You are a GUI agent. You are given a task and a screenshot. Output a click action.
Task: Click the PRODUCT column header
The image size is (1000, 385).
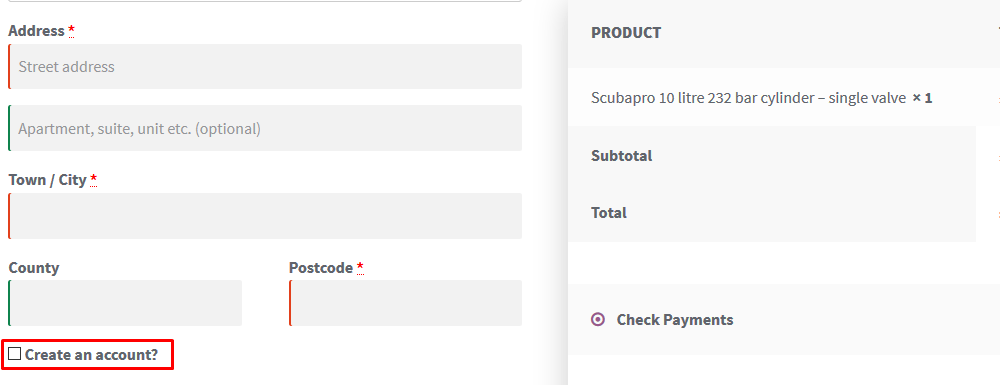(626, 33)
